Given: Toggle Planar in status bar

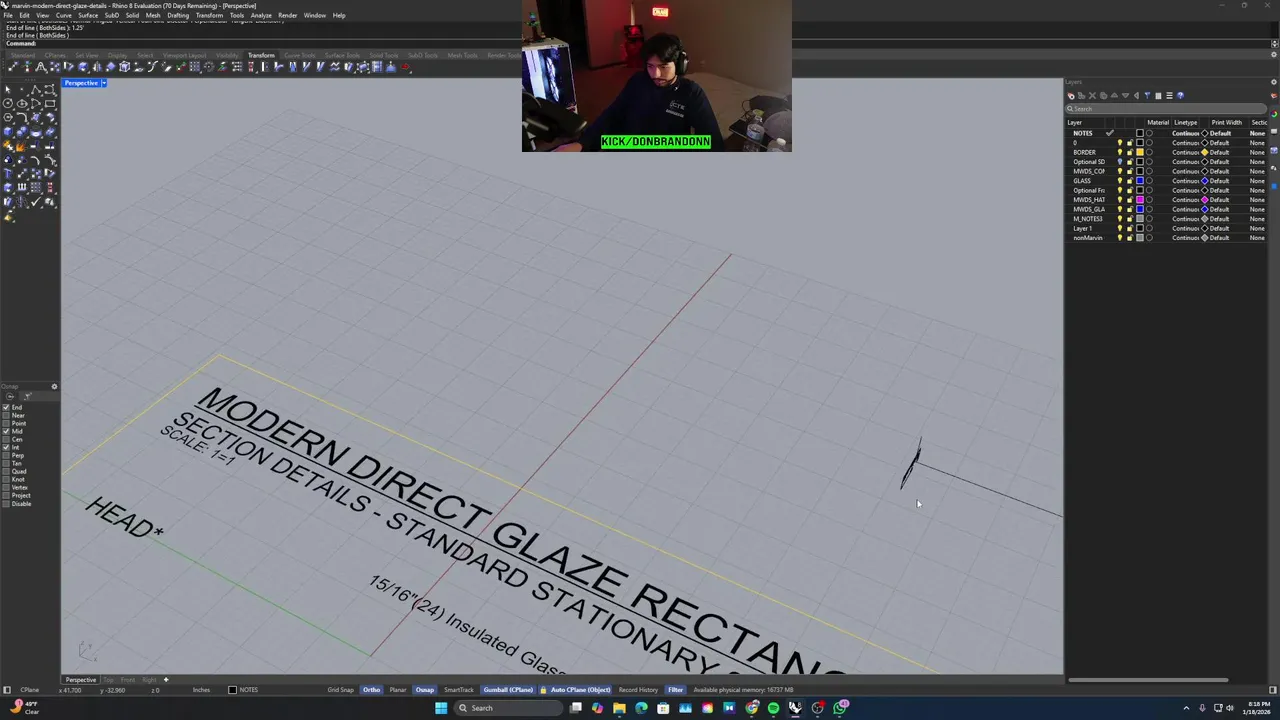Looking at the screenshot, I should 398,690.
